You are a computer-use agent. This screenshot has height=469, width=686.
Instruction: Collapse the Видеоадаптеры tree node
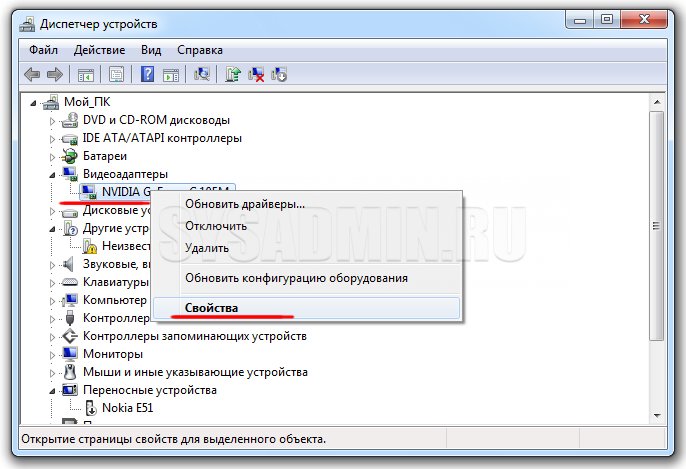point(53,174)
